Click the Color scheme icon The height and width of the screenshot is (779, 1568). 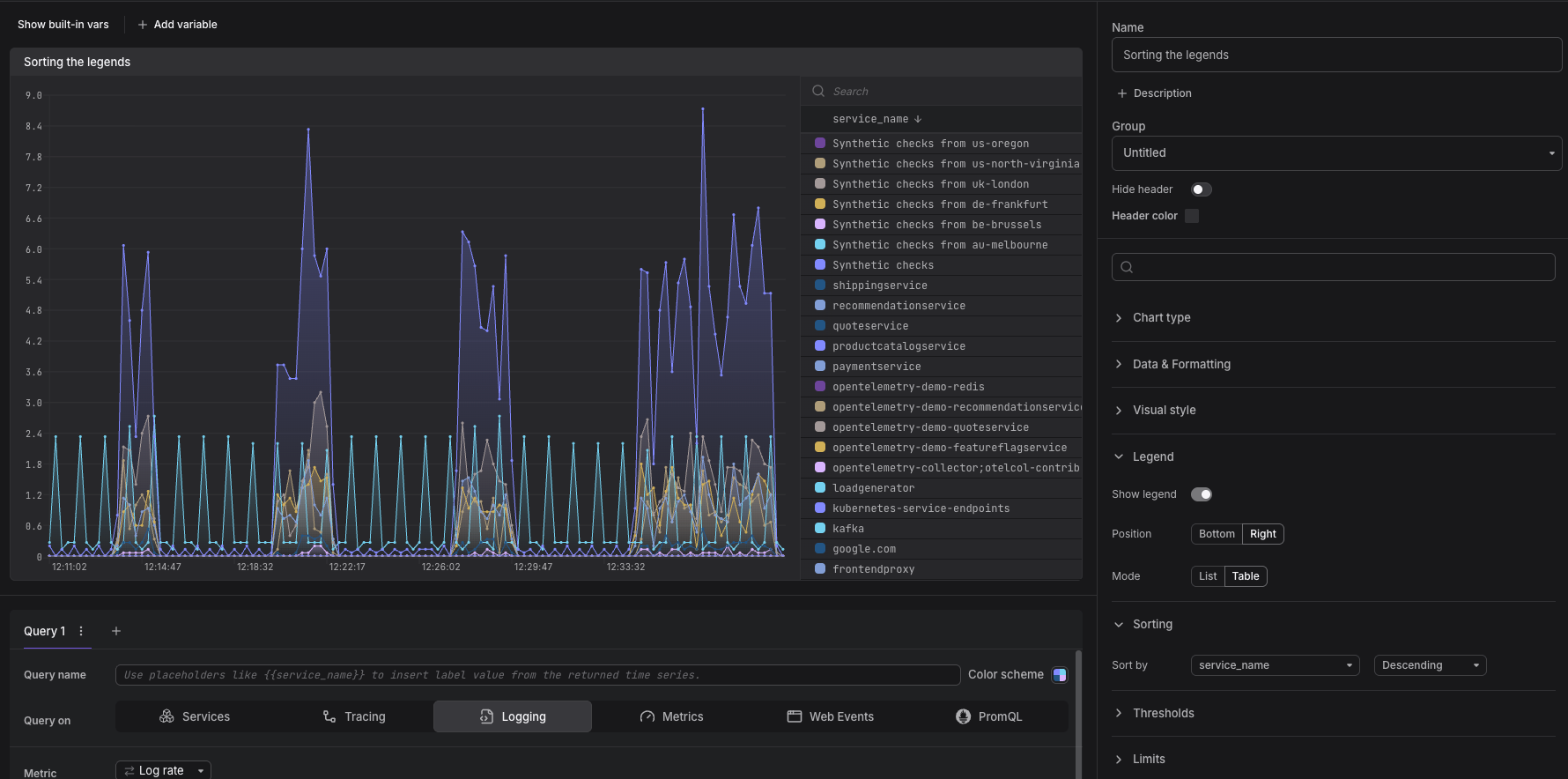[x=1060, y=675]
